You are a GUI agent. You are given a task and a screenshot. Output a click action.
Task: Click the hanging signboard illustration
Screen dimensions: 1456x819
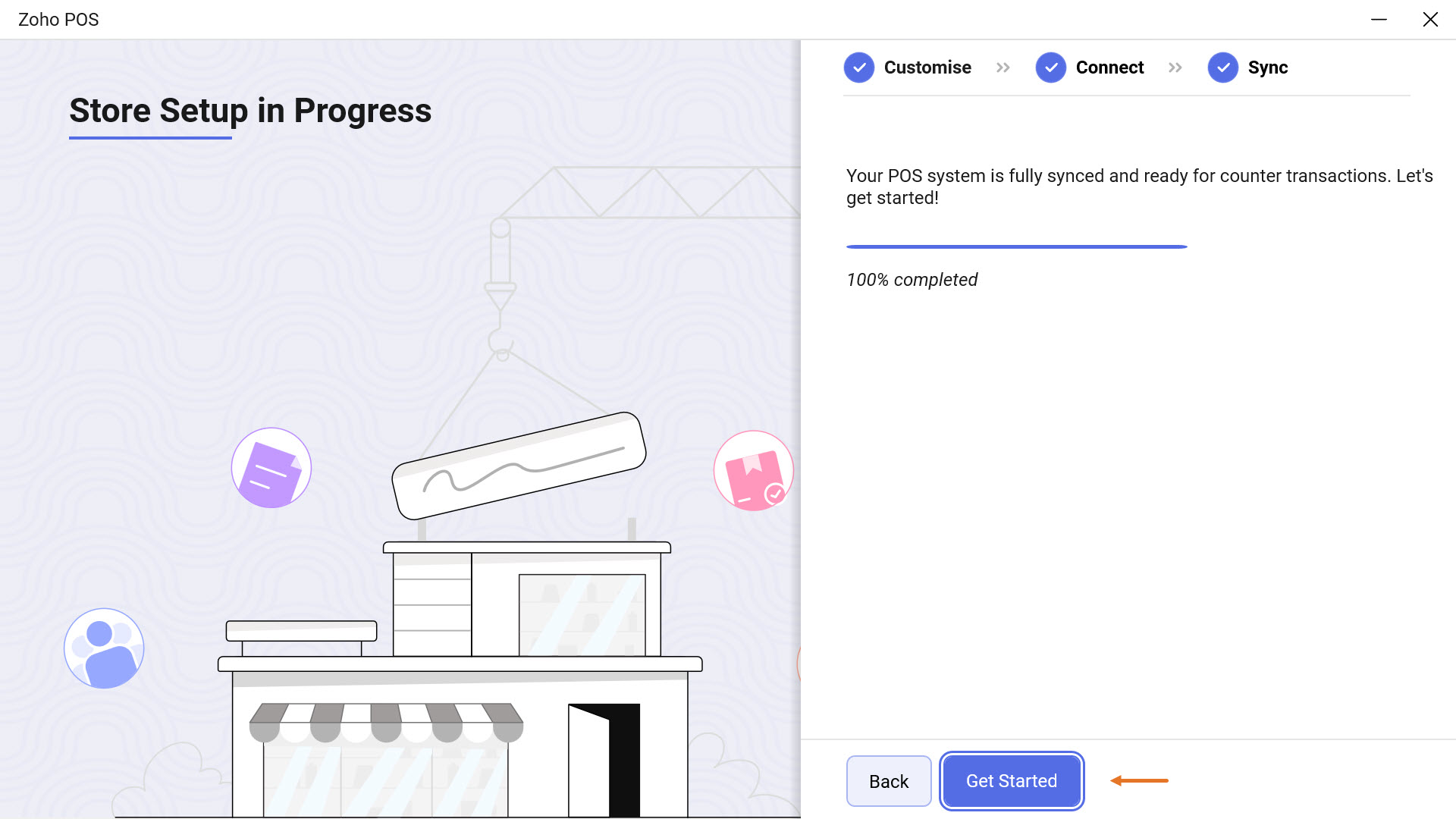pyautogui.click(x=519, y=465)
